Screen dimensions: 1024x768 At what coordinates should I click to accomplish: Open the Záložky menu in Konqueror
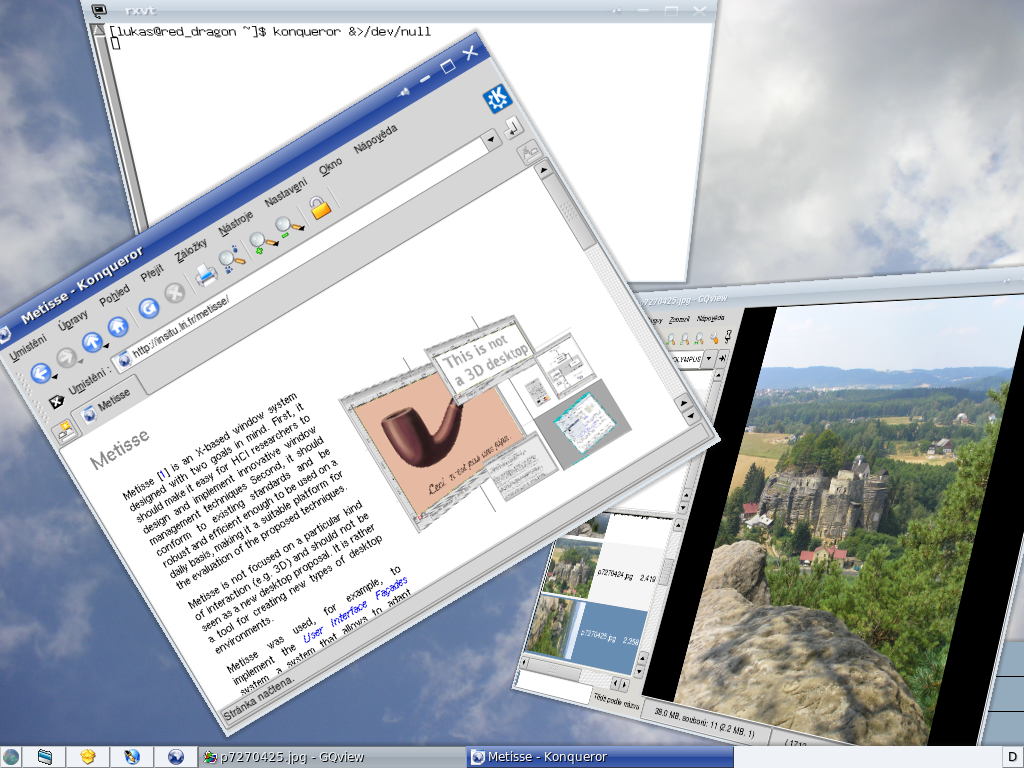(x=191, y=251)
